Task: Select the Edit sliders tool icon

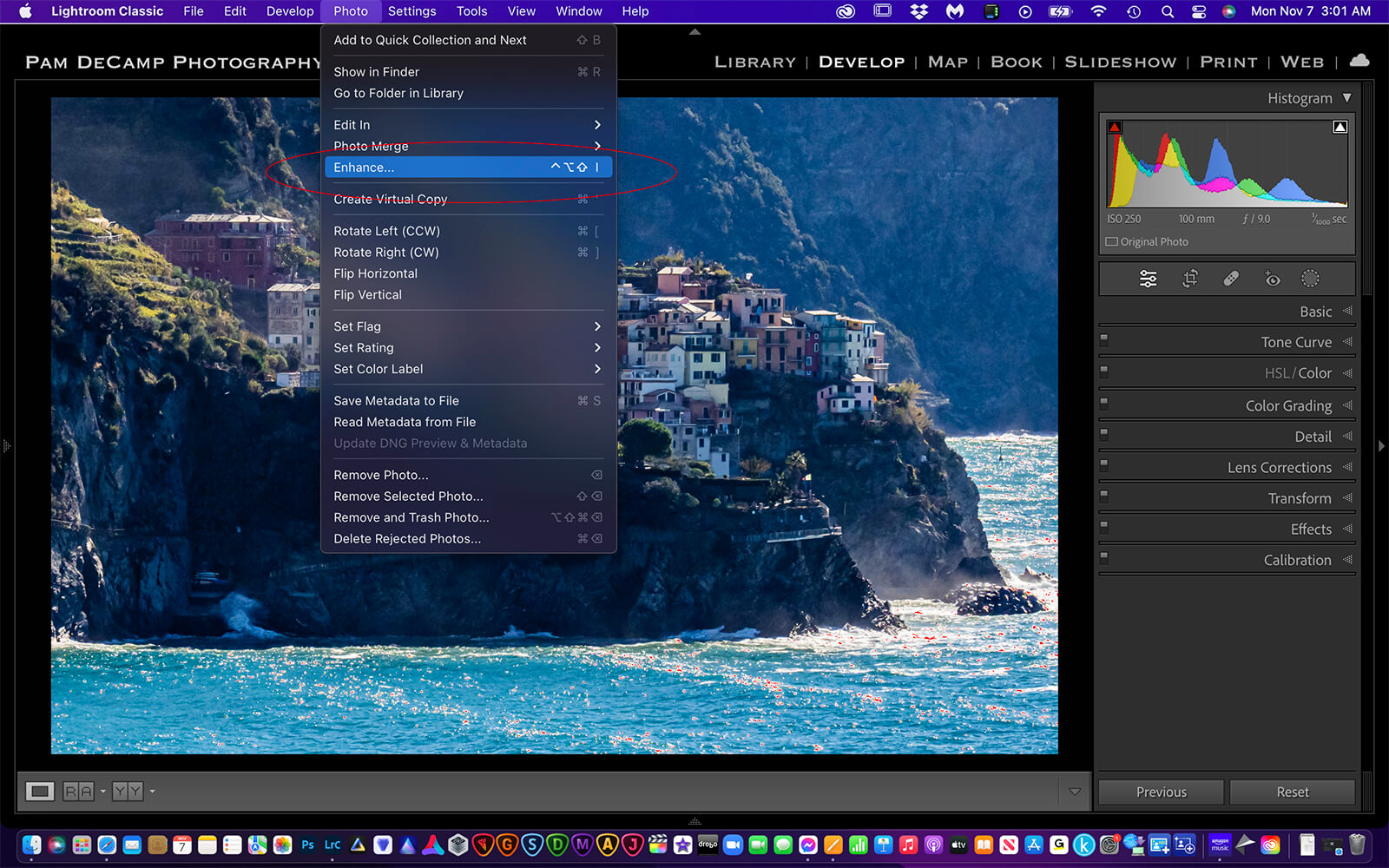Action: coord(1148,279)
